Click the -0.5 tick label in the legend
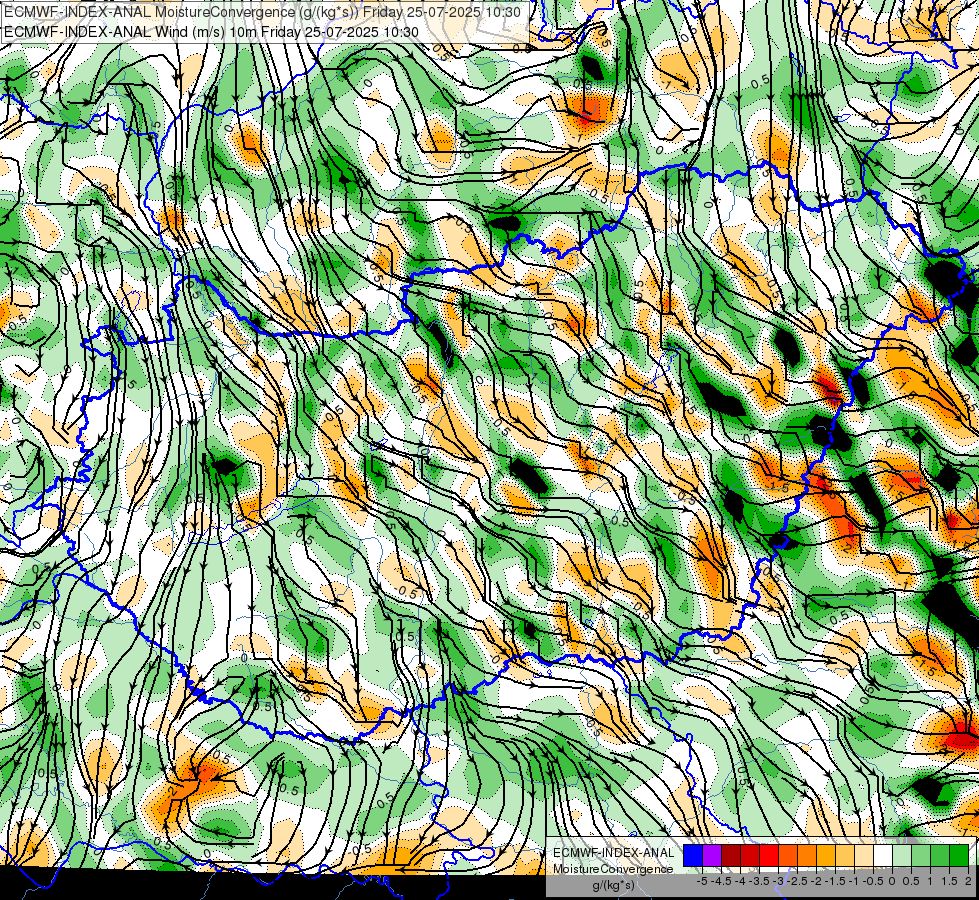Viewport: 979px width, 900px height. [x=873, y=881]
